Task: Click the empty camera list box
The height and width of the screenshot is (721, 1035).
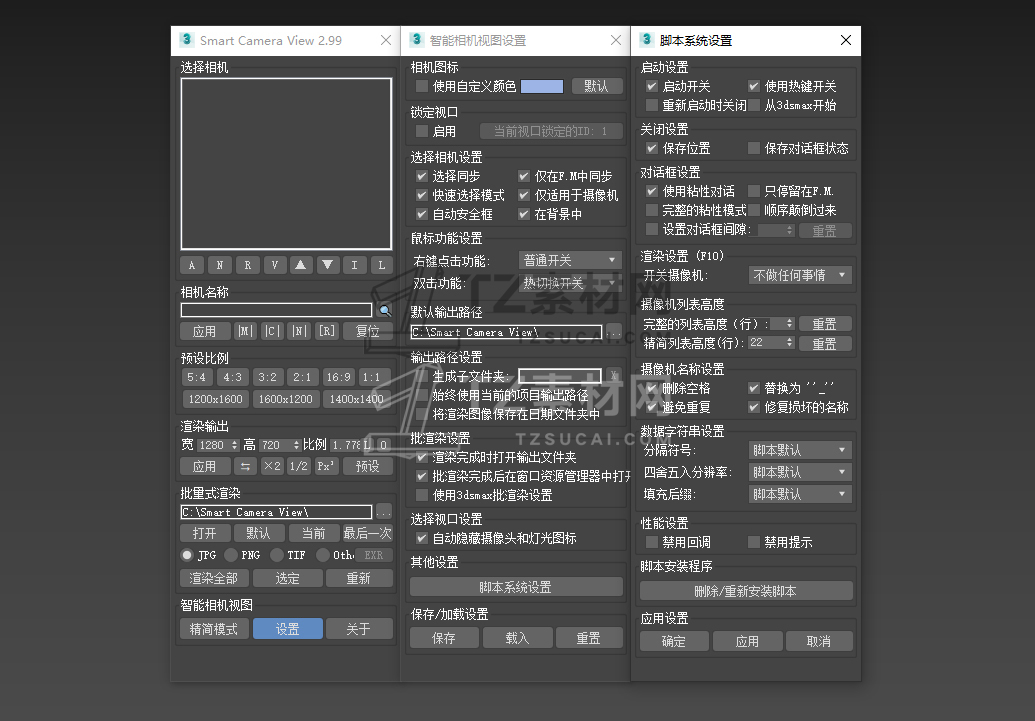Action: 286,164
